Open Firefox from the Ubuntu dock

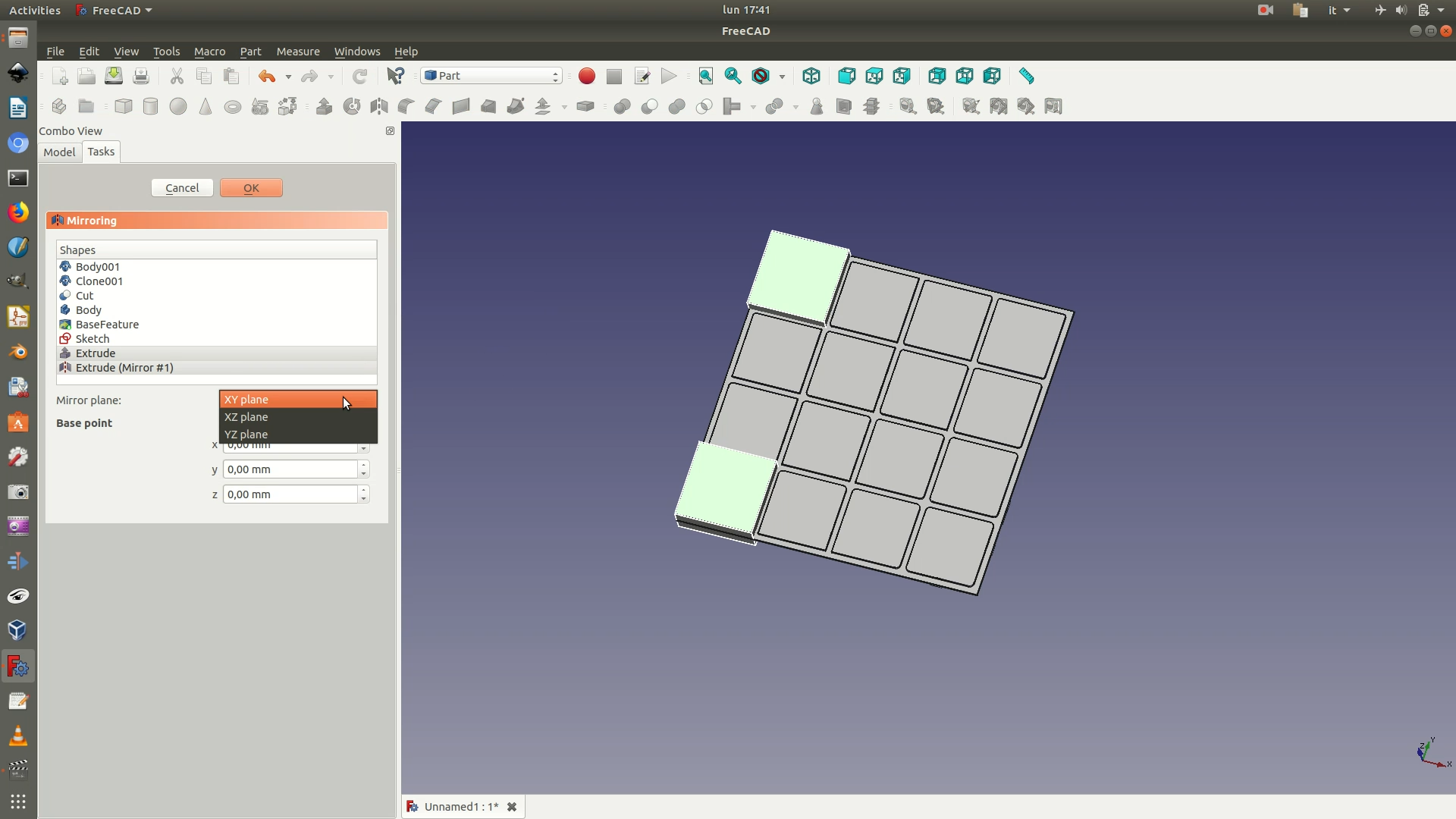[18, 212]
